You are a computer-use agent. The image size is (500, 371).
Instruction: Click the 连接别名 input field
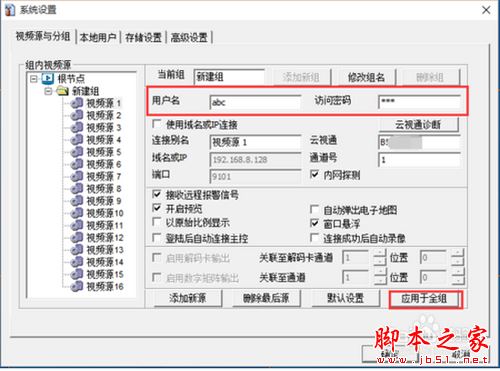[255, 142]
